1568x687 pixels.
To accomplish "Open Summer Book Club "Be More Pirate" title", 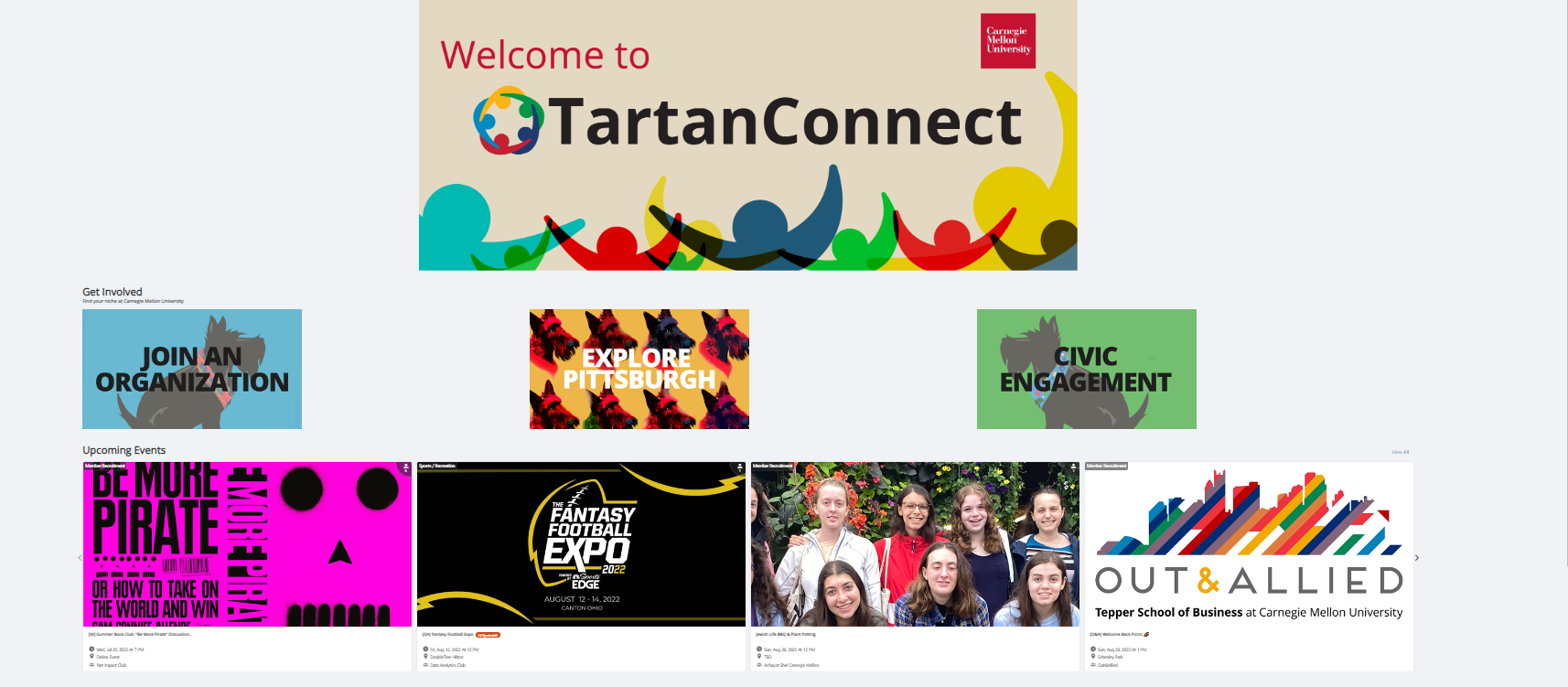I will (x=140, y=634).
